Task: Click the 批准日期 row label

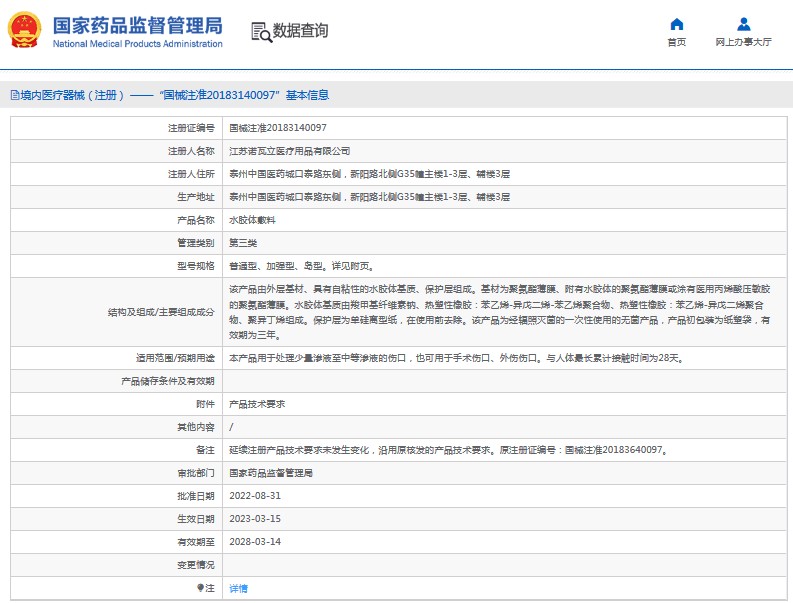Action: click(196, 496)
